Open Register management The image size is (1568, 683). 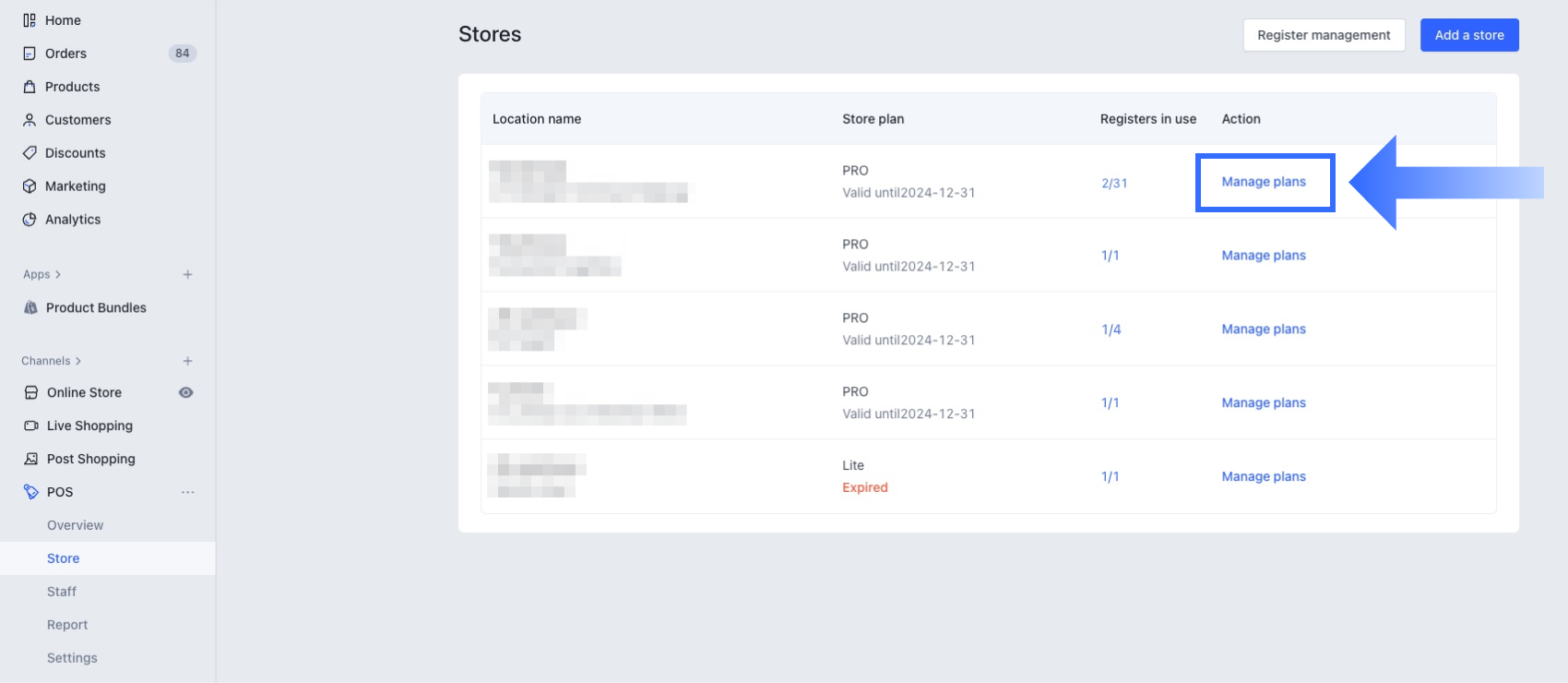(1324, 35)
